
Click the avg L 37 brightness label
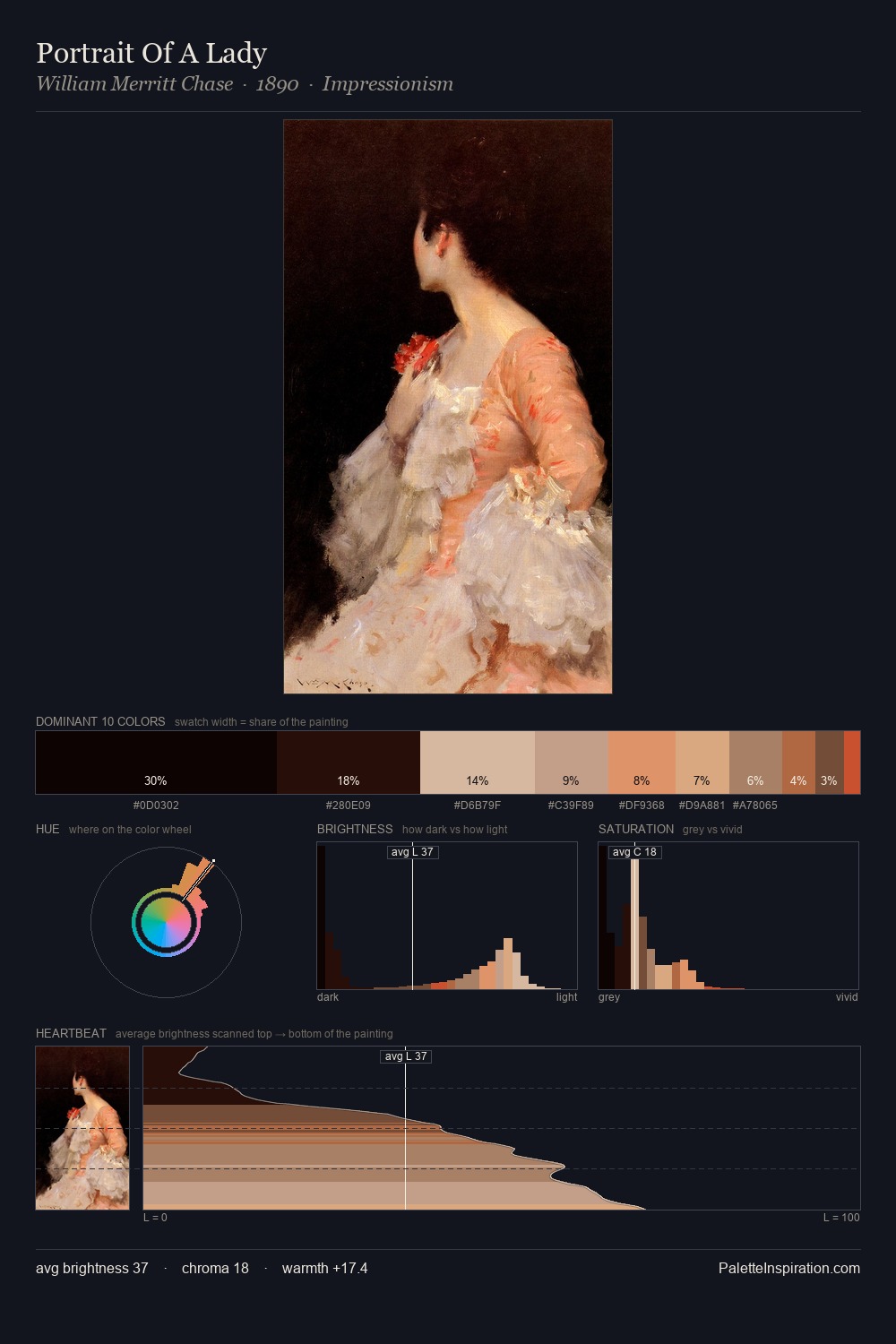[x=412, y=852]
